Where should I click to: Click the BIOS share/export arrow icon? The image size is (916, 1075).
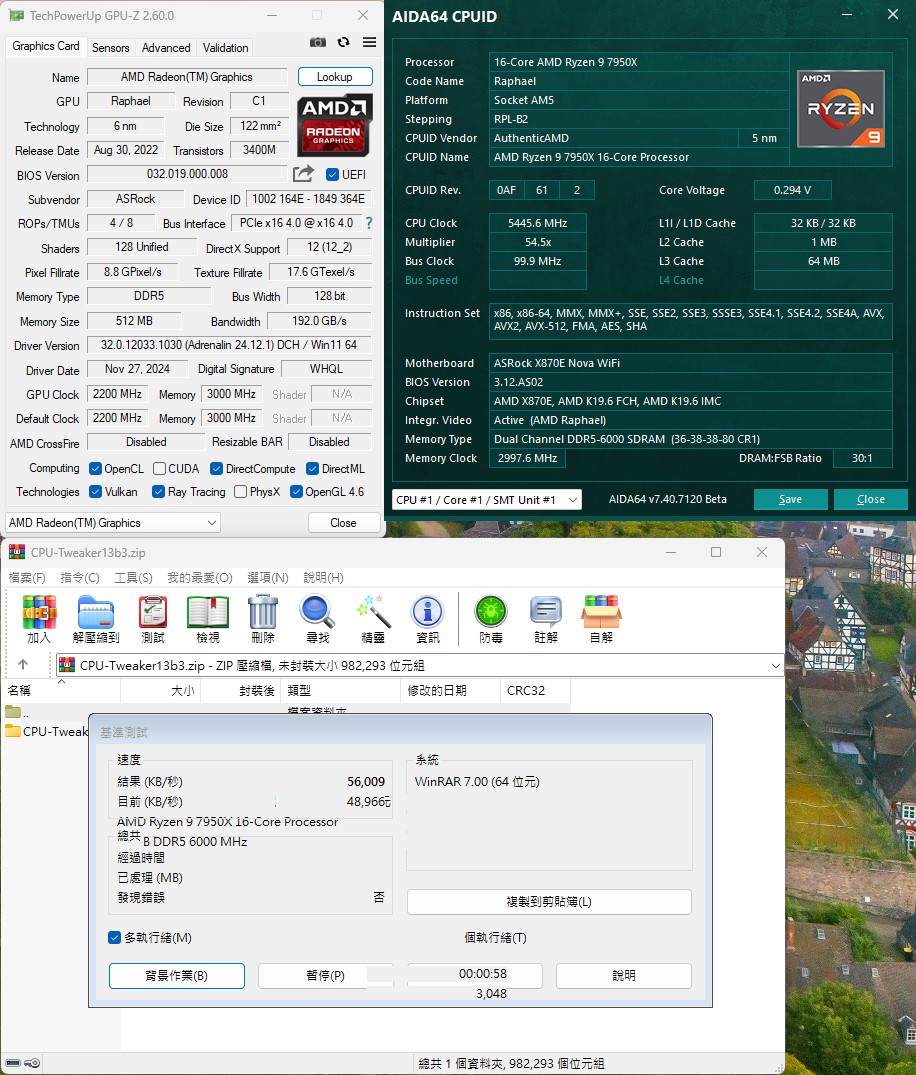click(303, 174)
